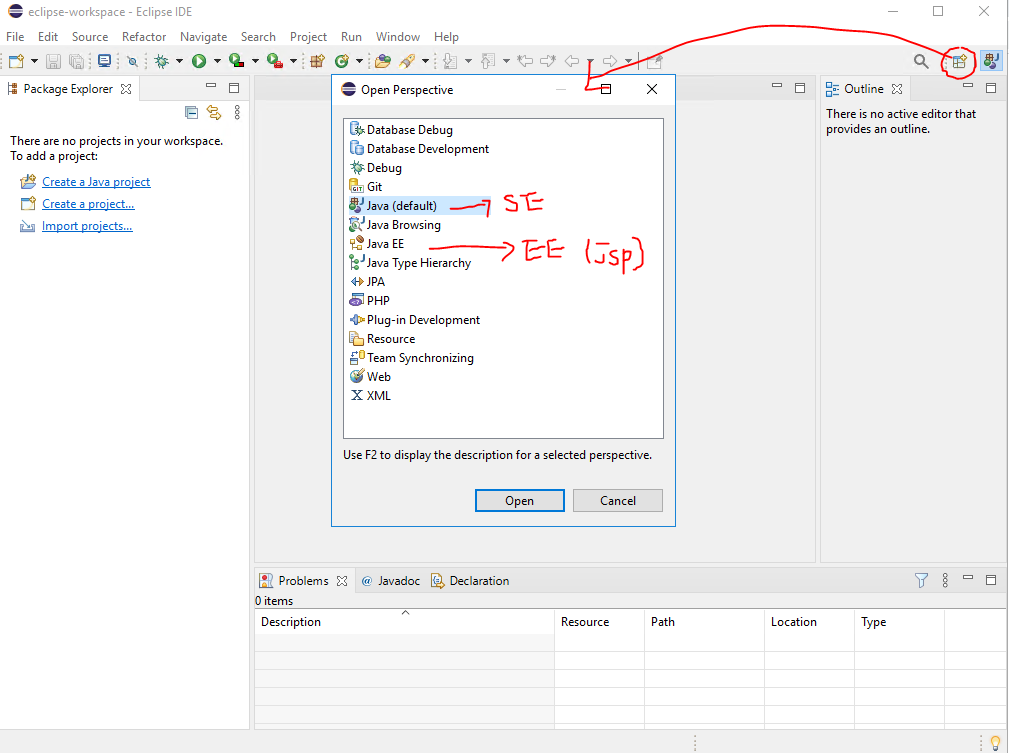Image resolution: width=1009 pixels, height=753 pixels.
Task: Open the Navigate menu
Action: [x=203, y=37]
